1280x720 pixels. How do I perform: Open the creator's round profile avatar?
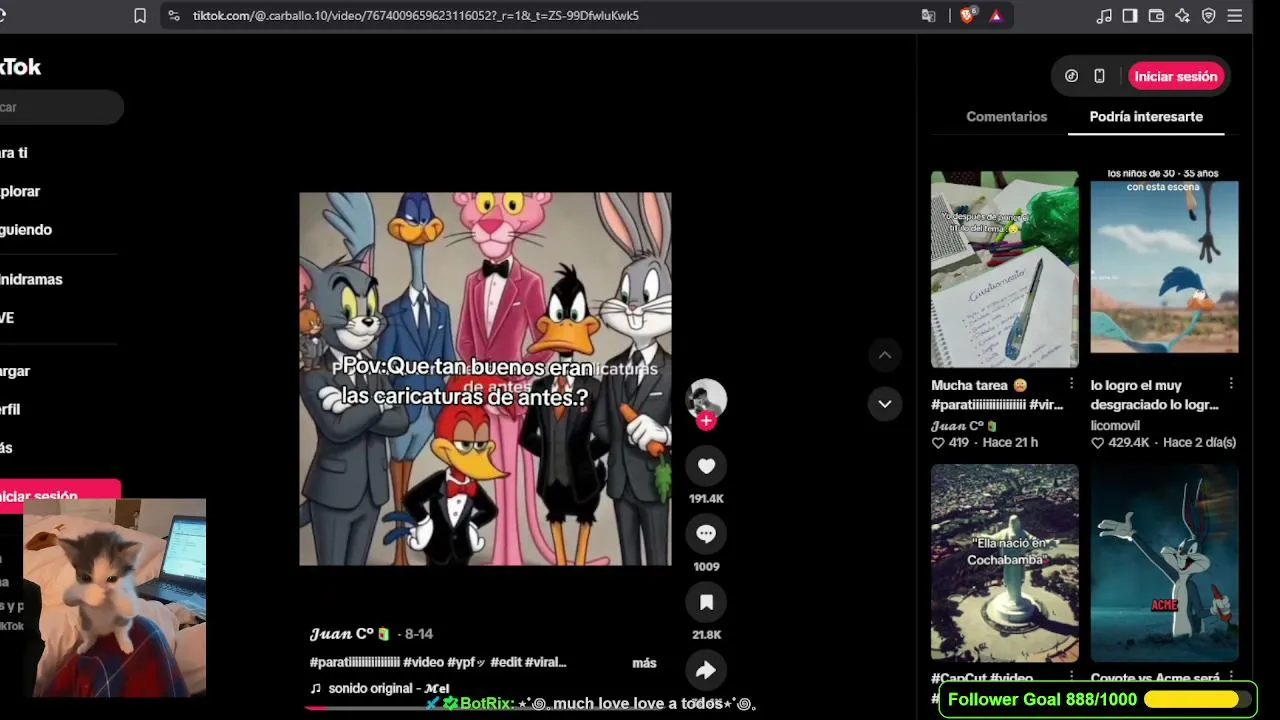pos(706,398)
